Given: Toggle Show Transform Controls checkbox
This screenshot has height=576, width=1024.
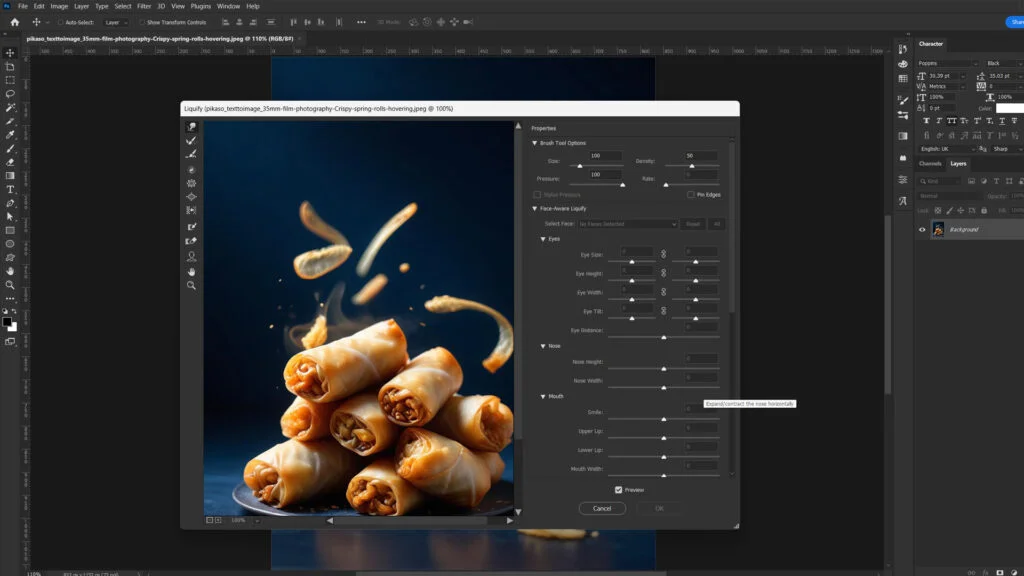Looking at the screenshot, I should coord(142,22).
